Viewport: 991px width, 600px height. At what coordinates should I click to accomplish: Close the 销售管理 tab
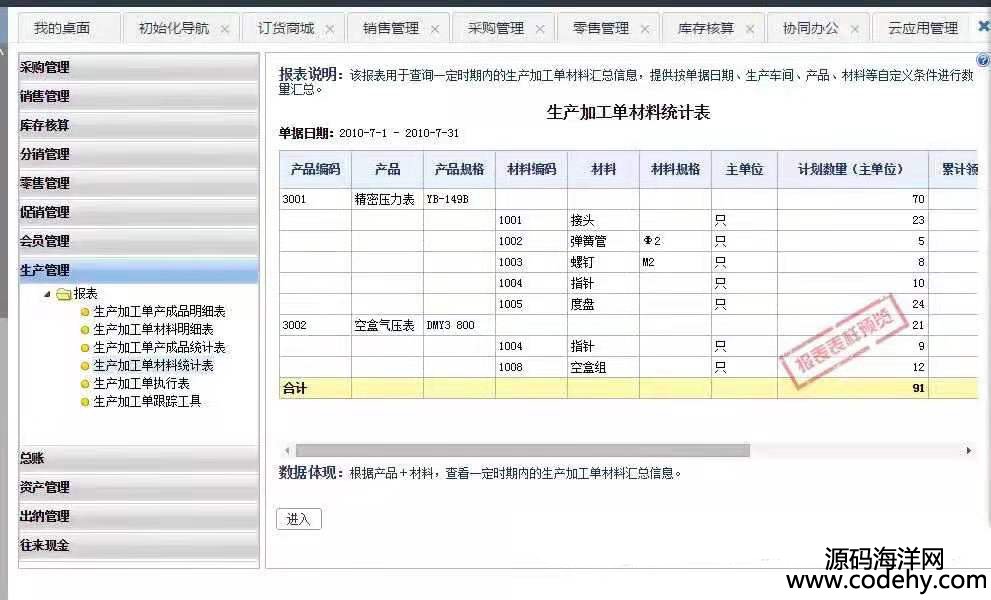(435, 30)
